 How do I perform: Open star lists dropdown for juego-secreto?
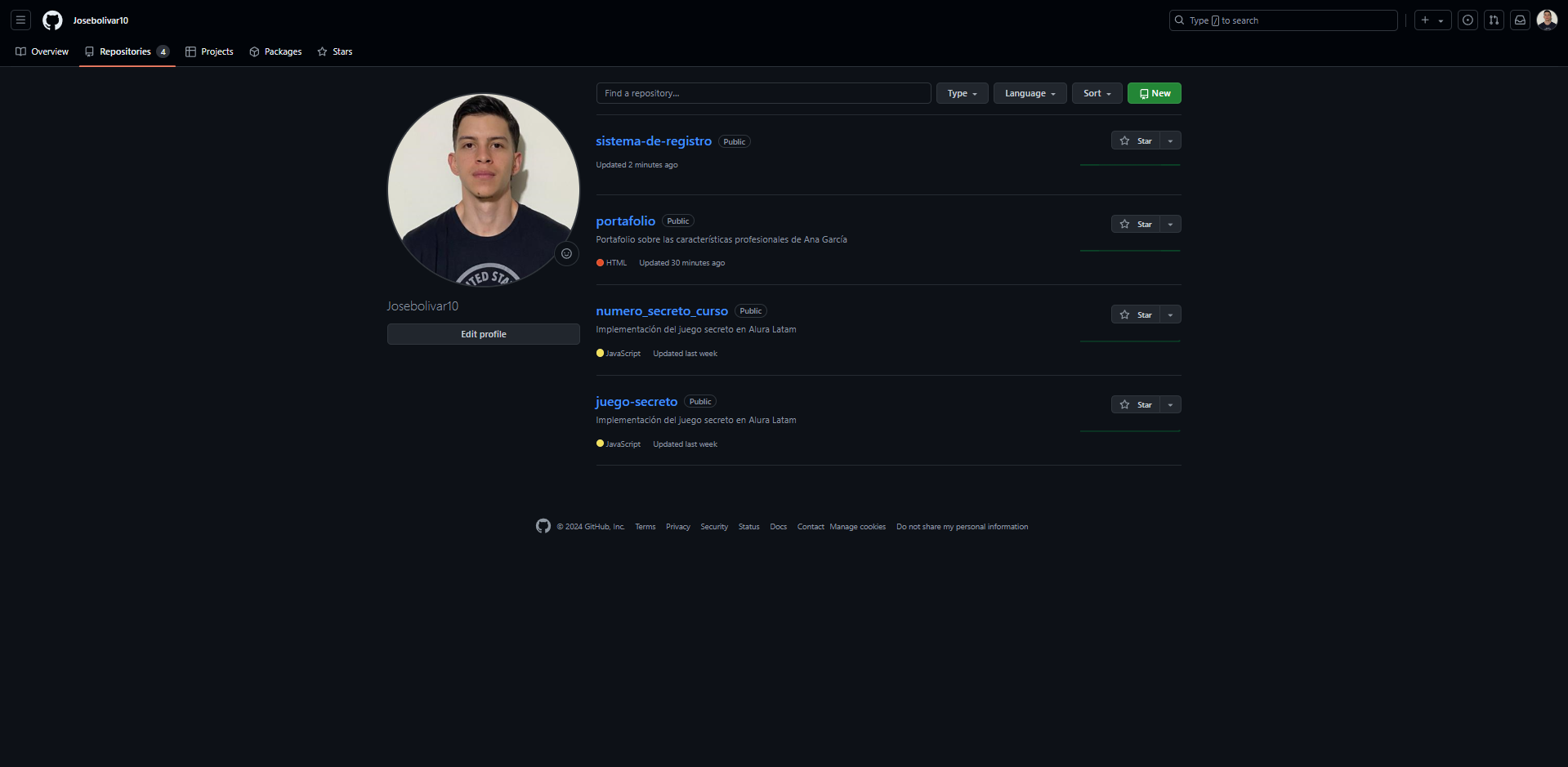pyautogui.click(x=1171, y=404)
